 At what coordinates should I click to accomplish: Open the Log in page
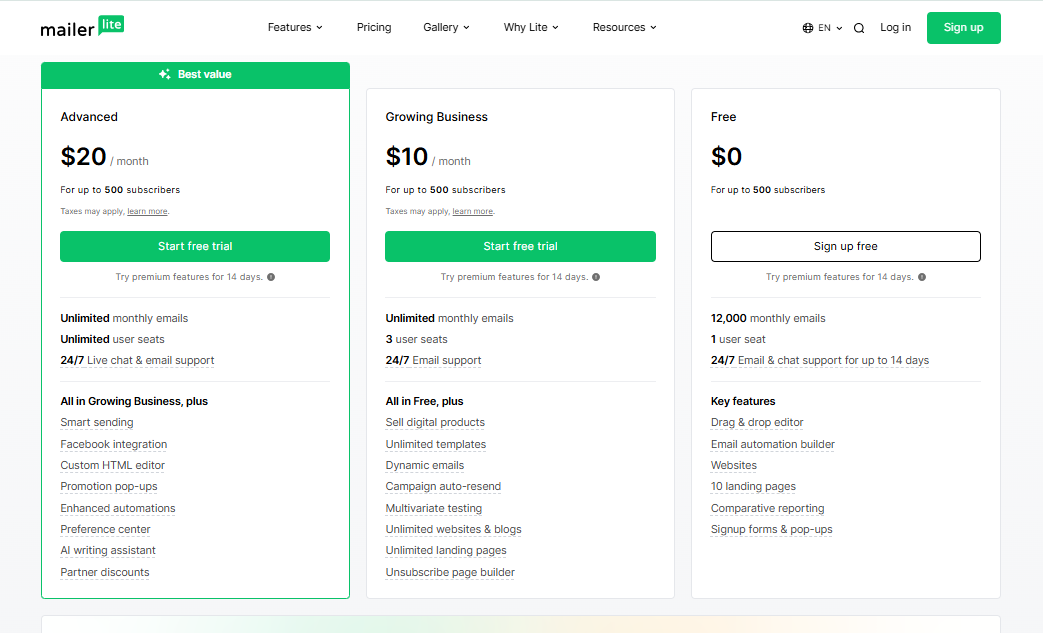895,27
